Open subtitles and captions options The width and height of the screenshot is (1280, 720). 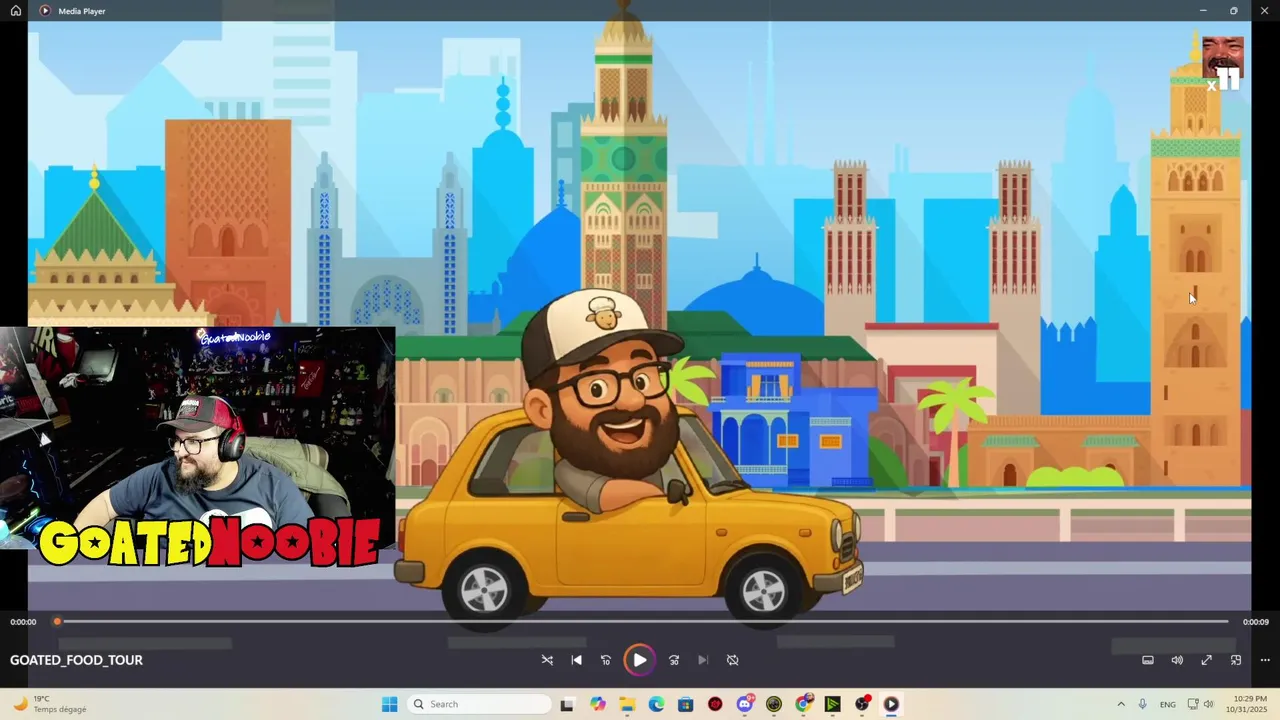pos(1148,660)
